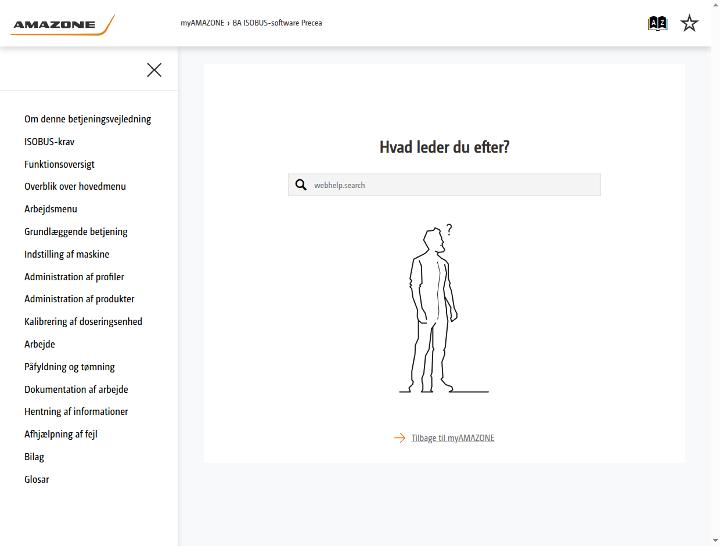The height and width of the screenshot is (546, 720).
Task: Go to Overblik over hovedmenu
Action: pos(75,186)
